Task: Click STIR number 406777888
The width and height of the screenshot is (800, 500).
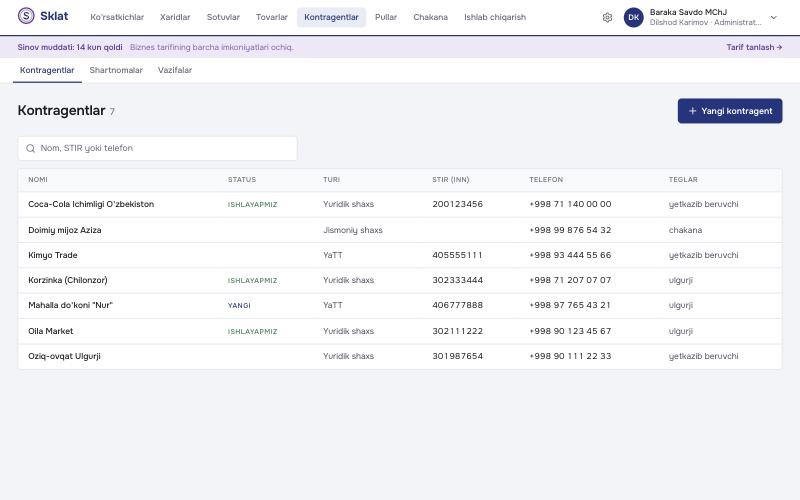Action: tap(457, 305)
